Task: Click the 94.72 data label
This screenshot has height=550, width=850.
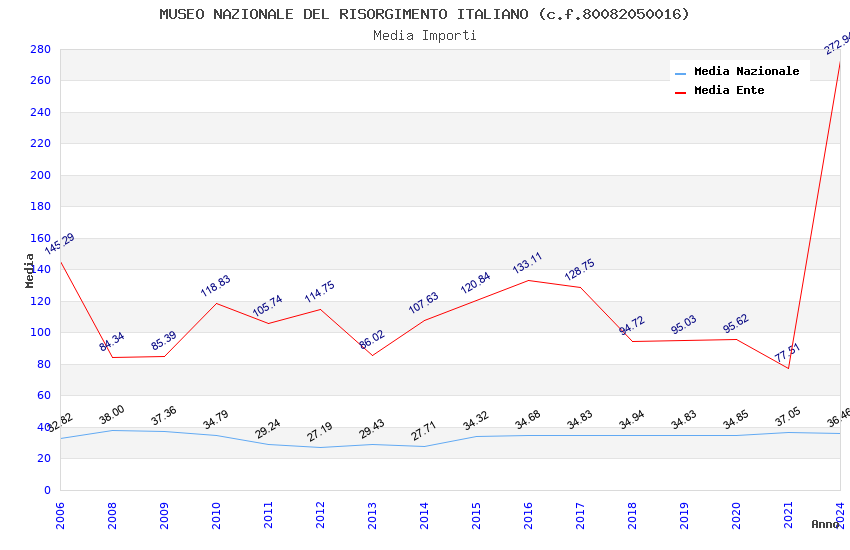Action: 632,325
